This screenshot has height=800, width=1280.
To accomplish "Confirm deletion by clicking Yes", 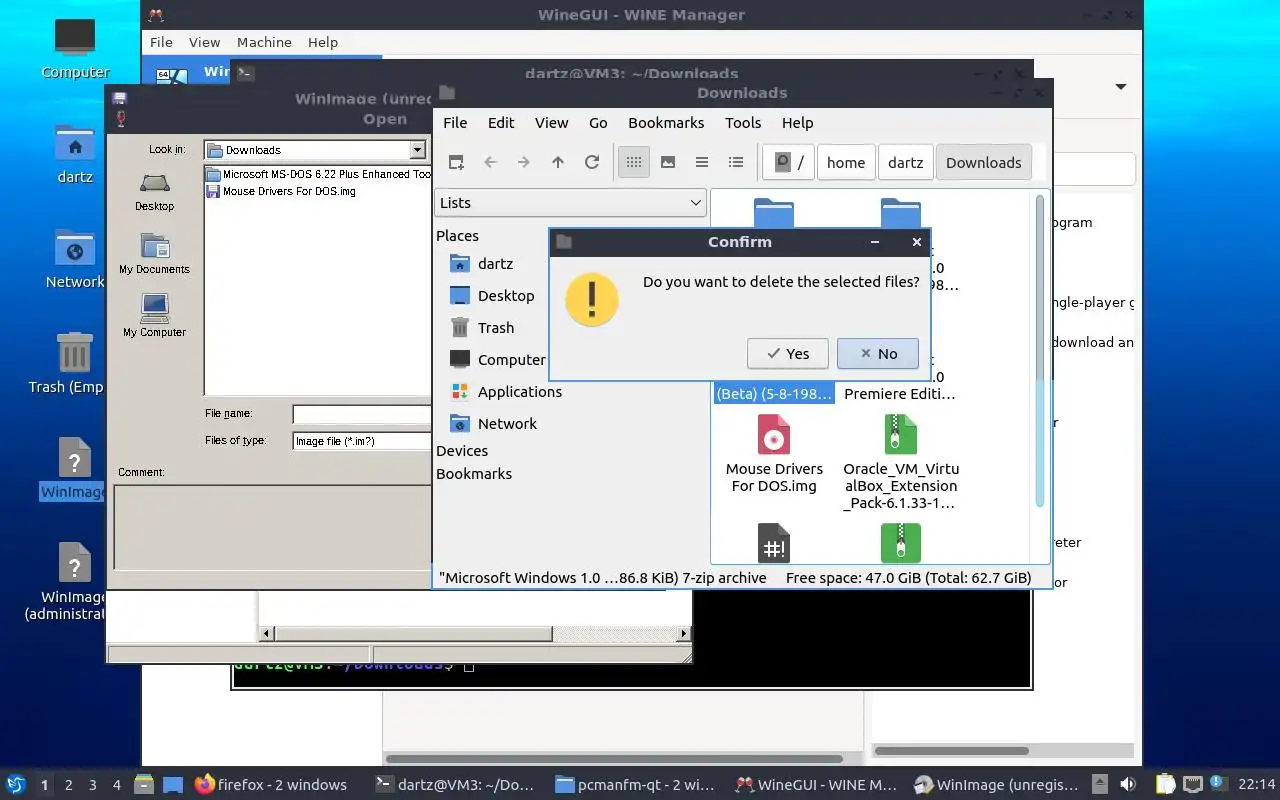I will (x=788, y=353).
